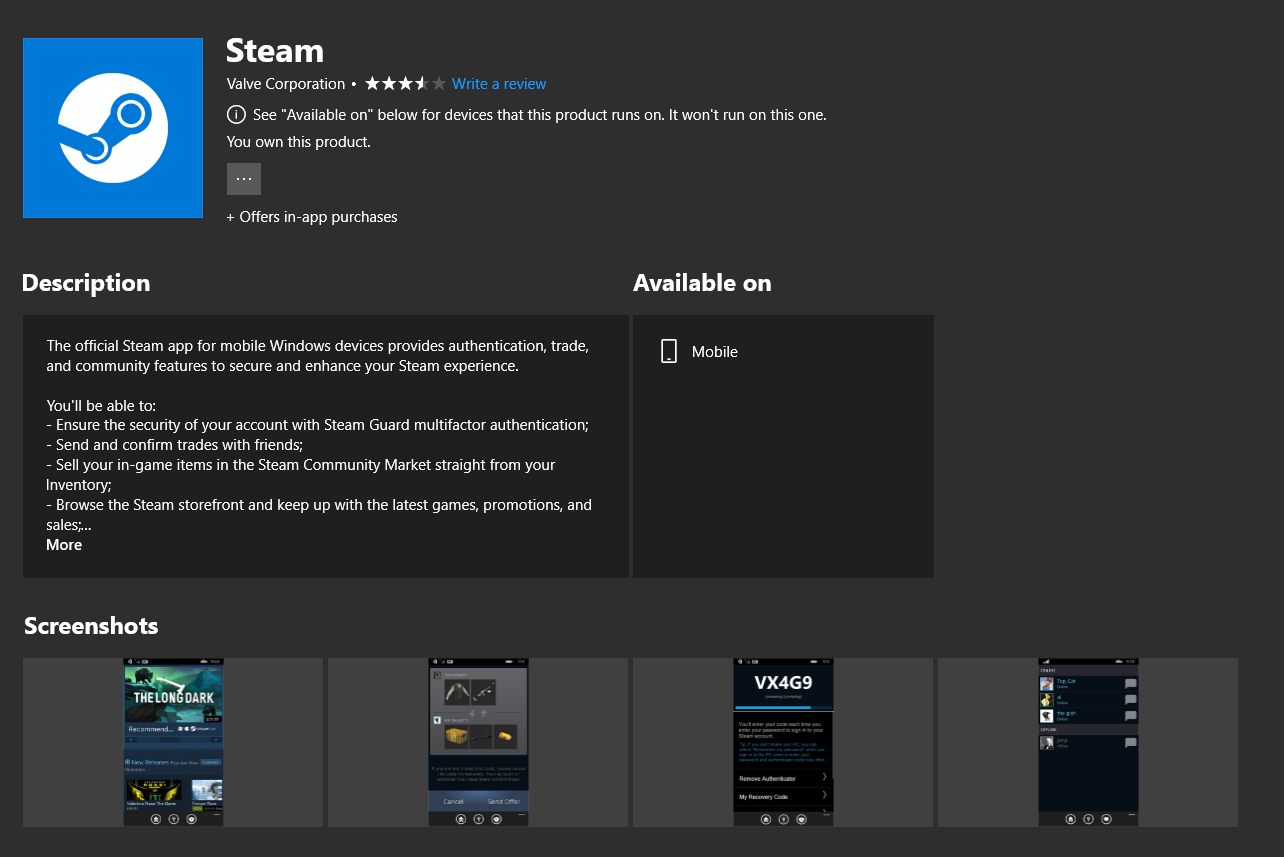1284x857 pixels.
Task: Open the trade offer screenshot
Action: coord(478,742)
